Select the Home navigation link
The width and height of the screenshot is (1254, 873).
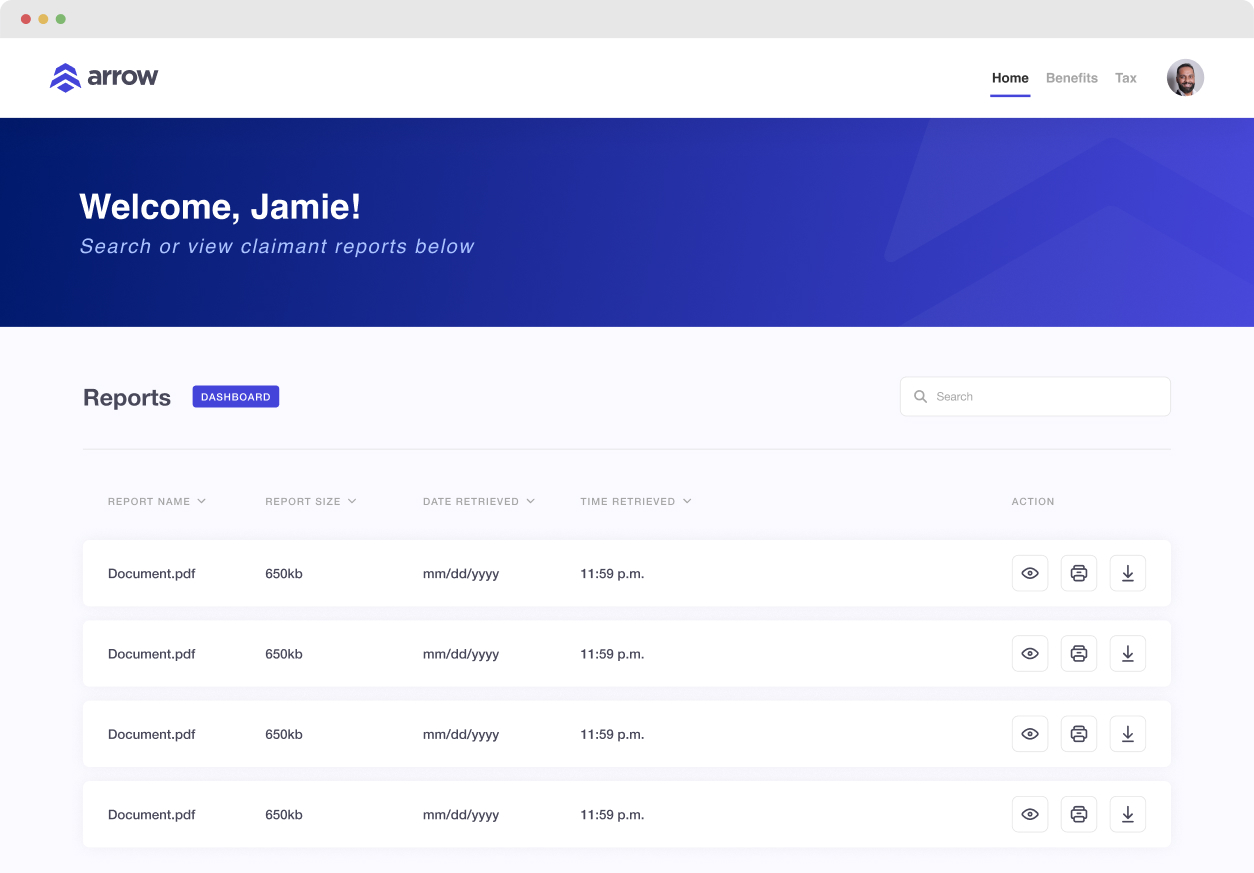pos(1010,77)
